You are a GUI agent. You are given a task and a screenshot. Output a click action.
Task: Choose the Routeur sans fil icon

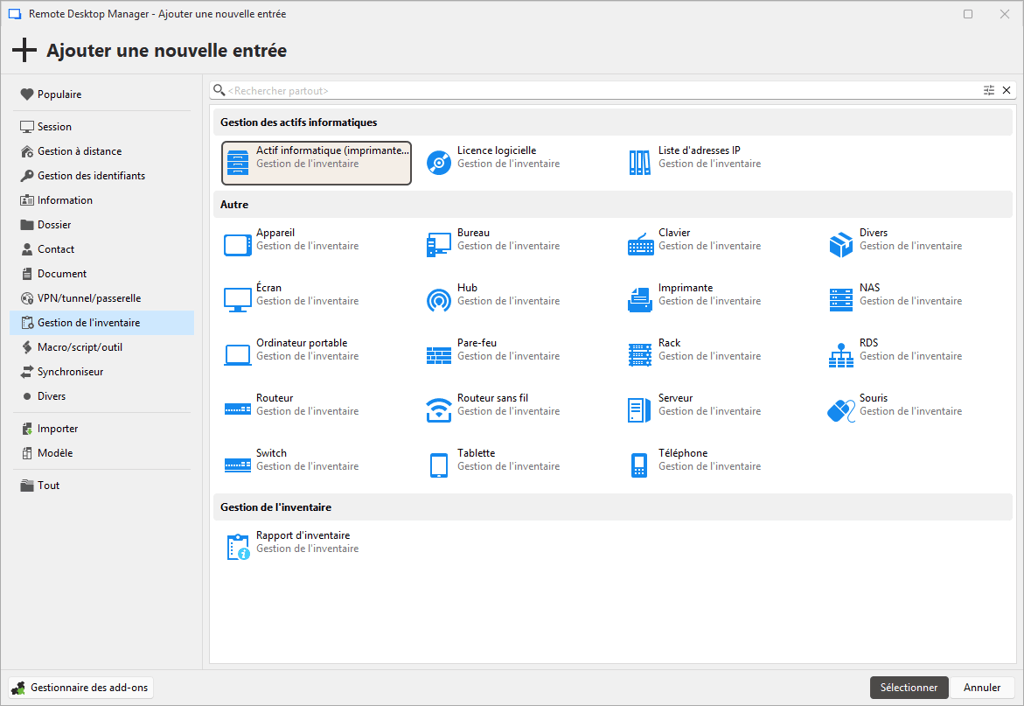(x=438, y=410)
